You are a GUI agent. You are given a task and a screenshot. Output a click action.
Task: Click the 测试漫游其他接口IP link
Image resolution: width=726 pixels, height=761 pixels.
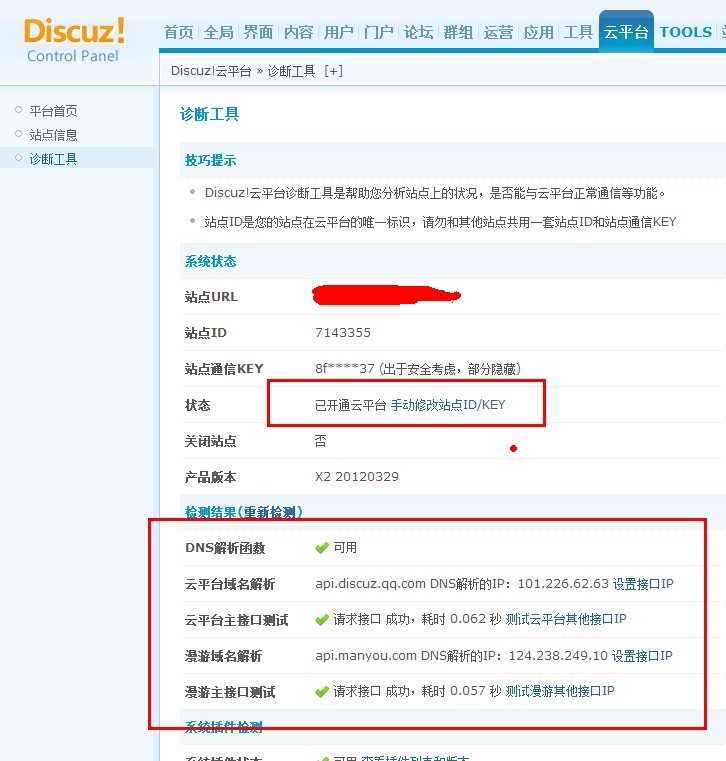560,691
